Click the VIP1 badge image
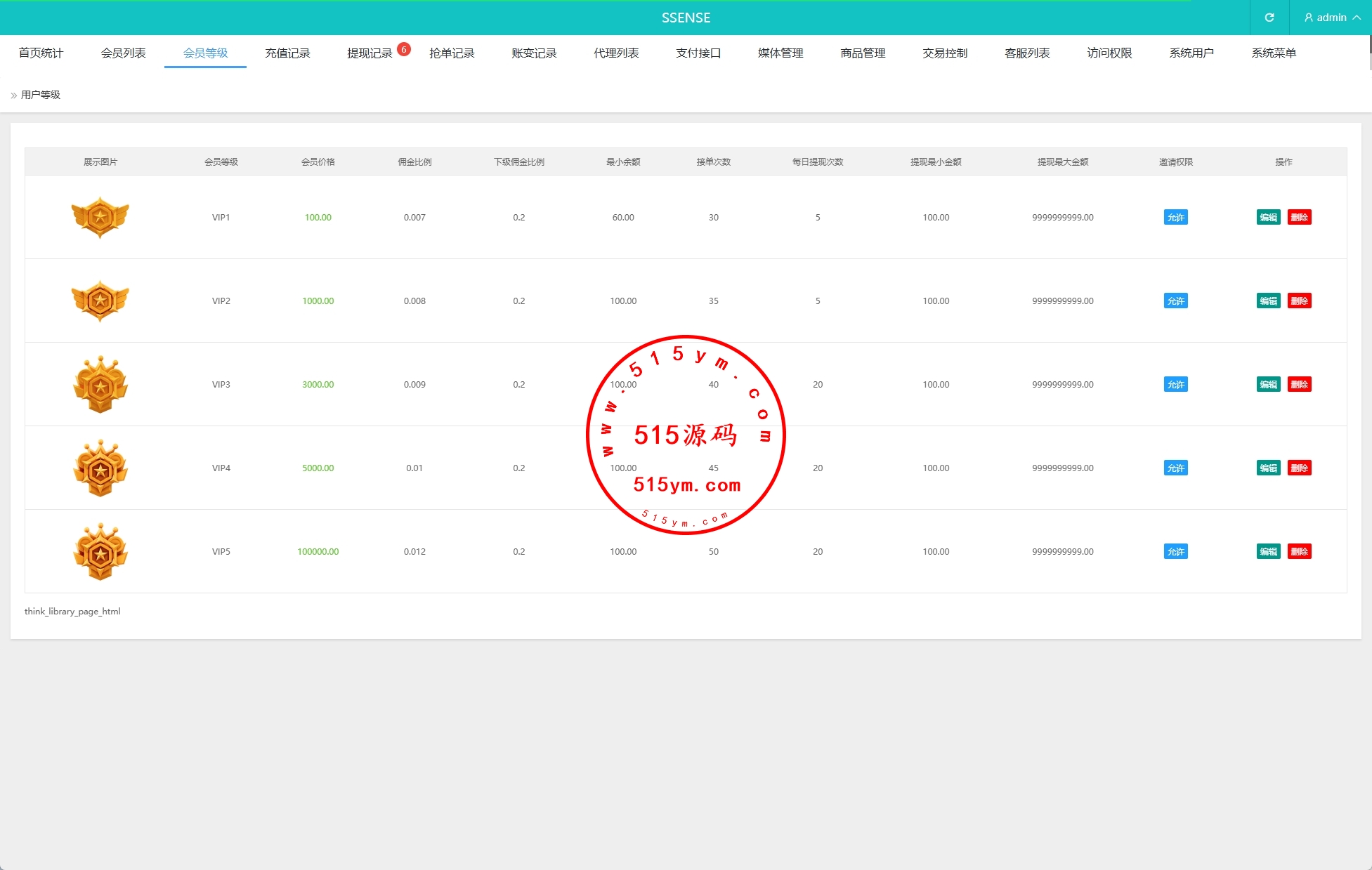 point(100,218)
